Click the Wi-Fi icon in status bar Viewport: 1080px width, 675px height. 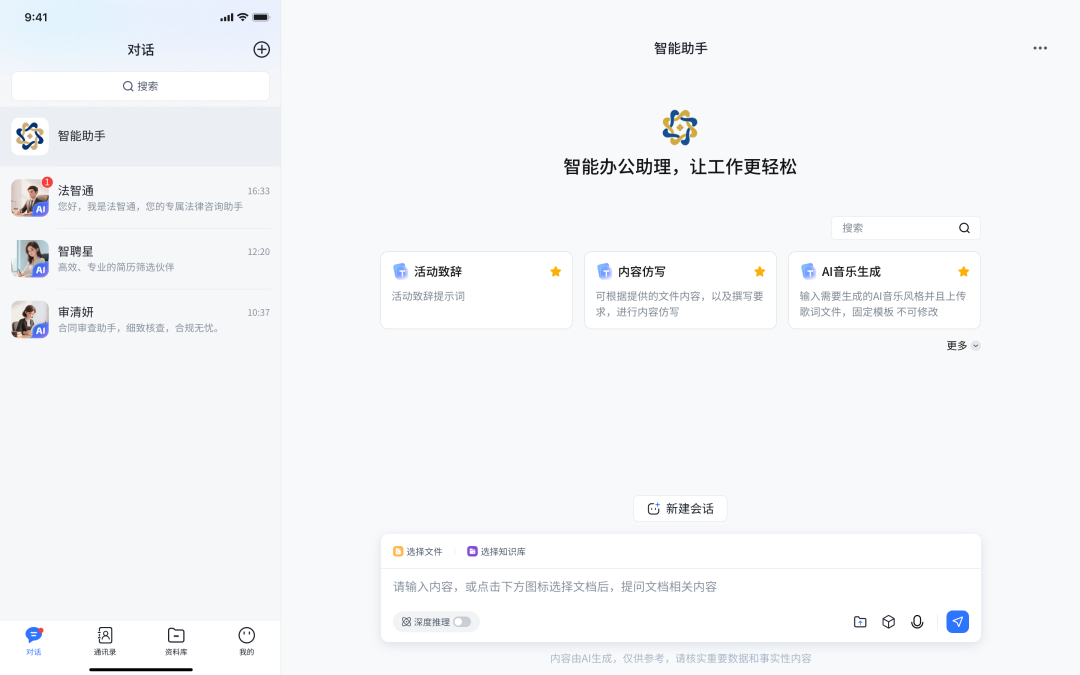point(242,17)
